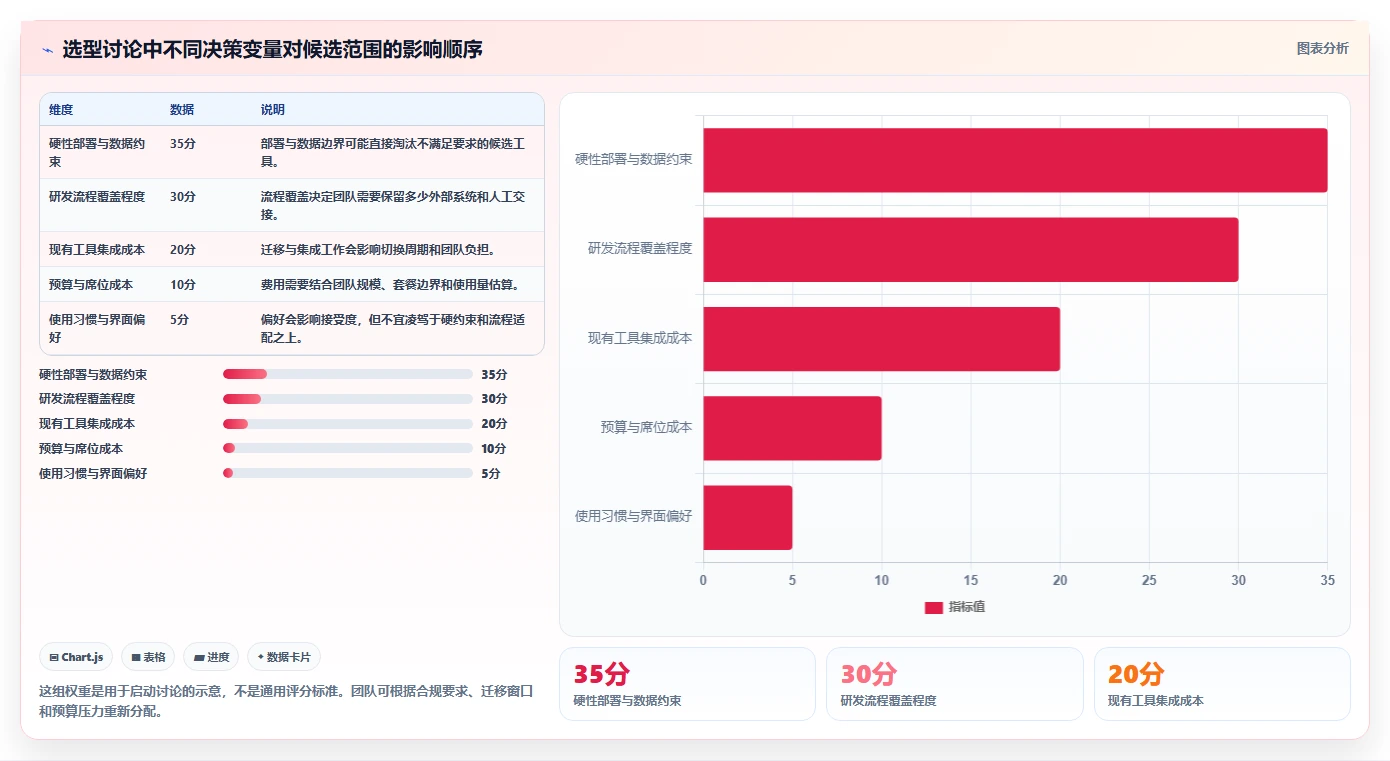This screenshot has height=761, width=1390.
Task: Click the 研发流程覆盖程度 chart bar
Action: click(970, 249)
